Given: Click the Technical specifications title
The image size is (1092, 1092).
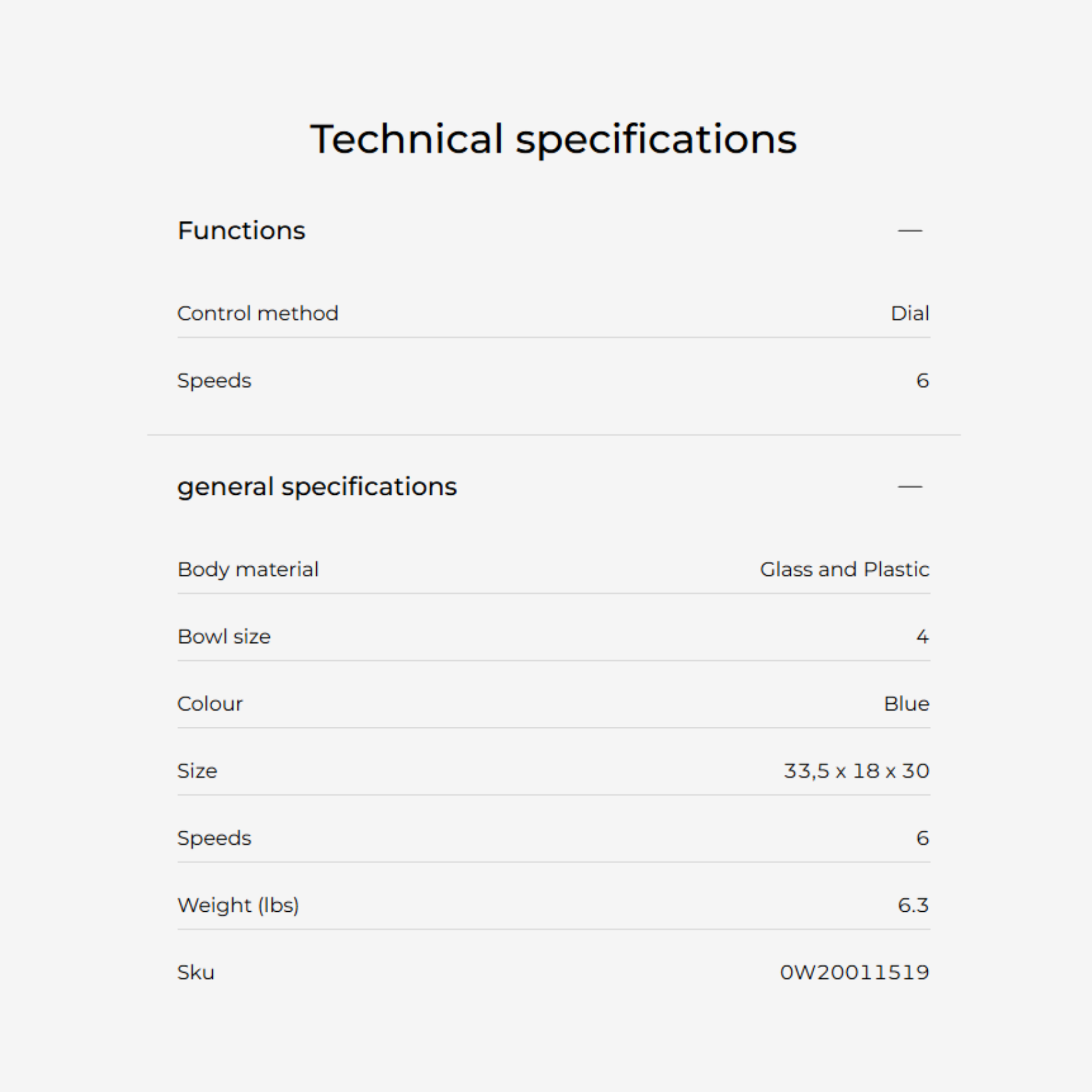Looking at the screenshot, I should click(553, 139).
